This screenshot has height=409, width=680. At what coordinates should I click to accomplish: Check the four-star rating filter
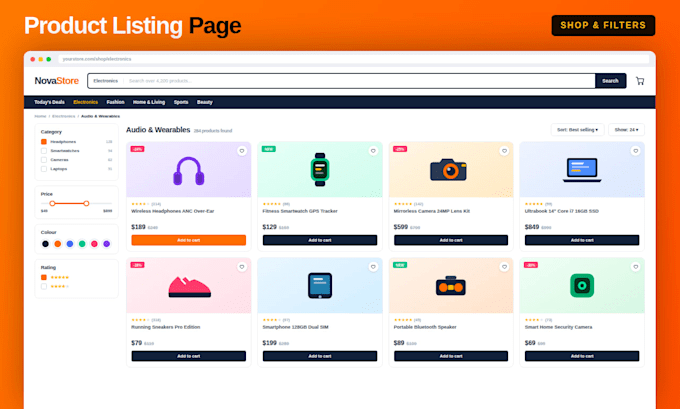[x=44, y=286]
